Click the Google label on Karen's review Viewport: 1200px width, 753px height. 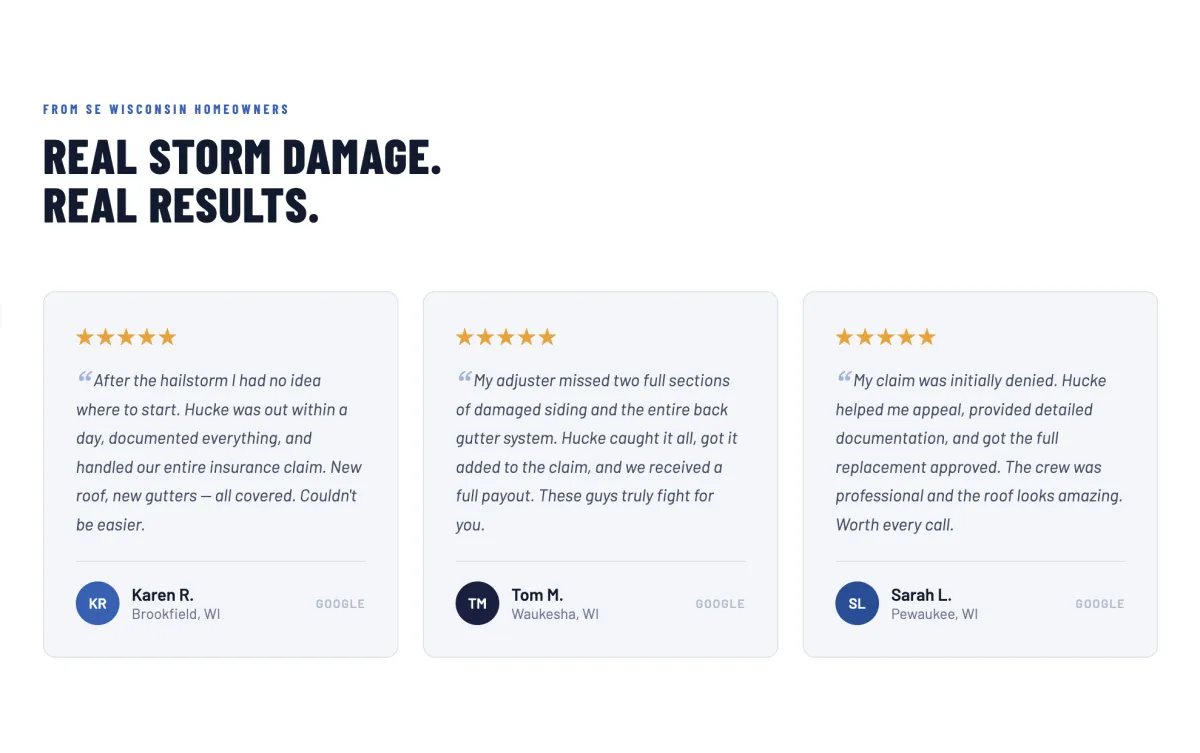coord(340,604)
